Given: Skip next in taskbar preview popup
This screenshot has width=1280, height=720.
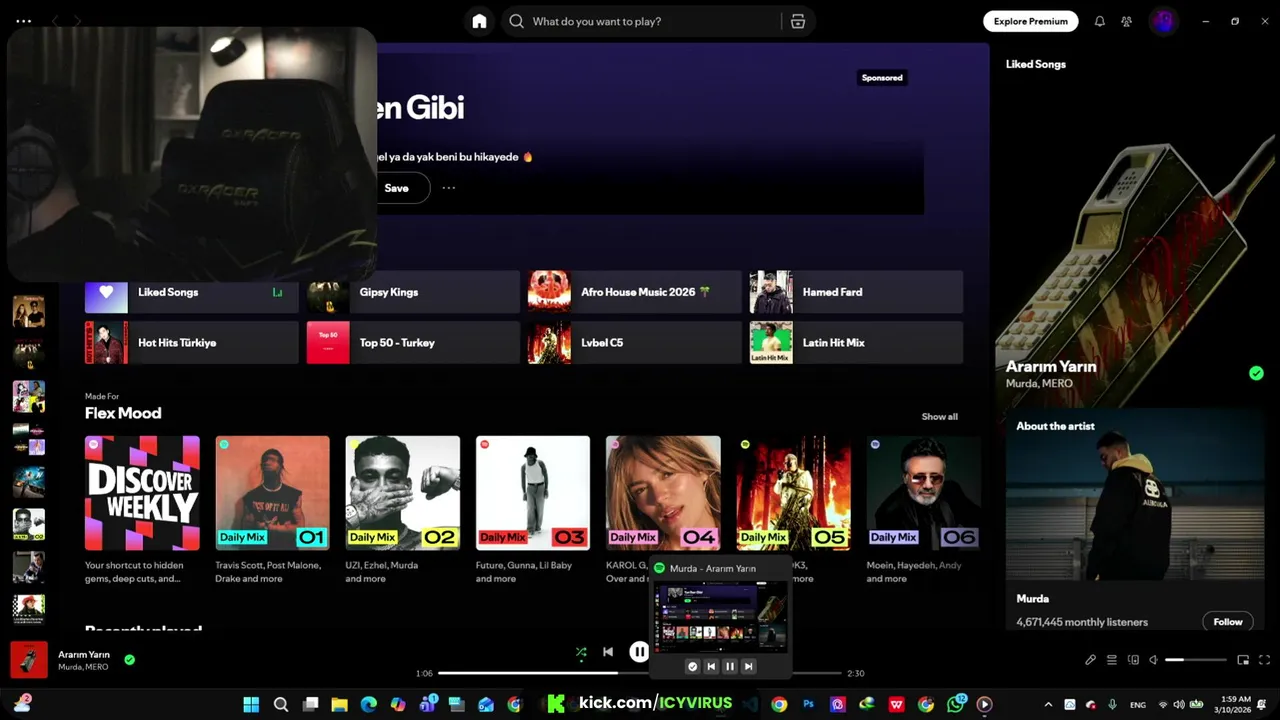Looking at the screenshot, I should point(748,666).
